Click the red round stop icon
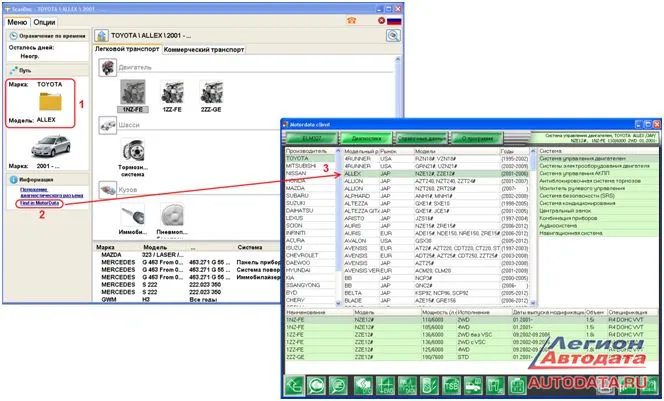 coord(381,20)
